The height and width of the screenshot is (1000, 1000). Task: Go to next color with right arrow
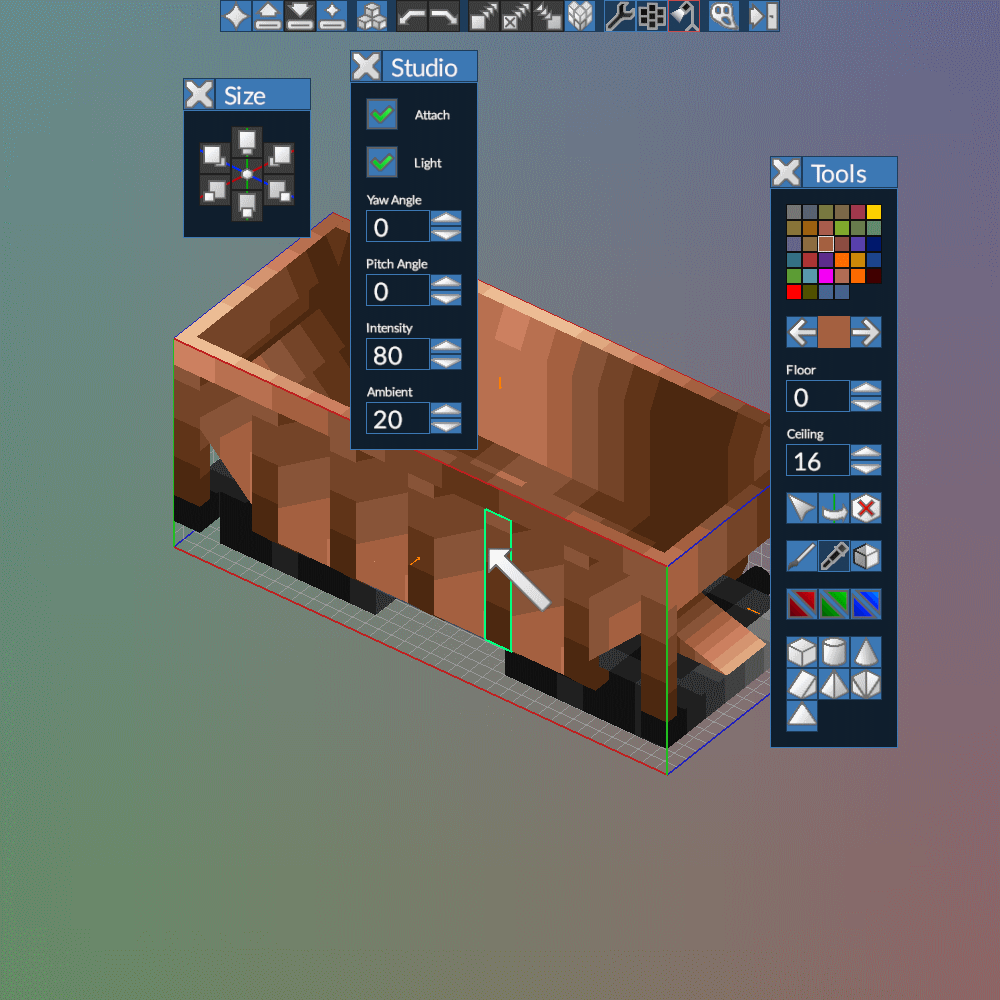click(x=865, y=332)
